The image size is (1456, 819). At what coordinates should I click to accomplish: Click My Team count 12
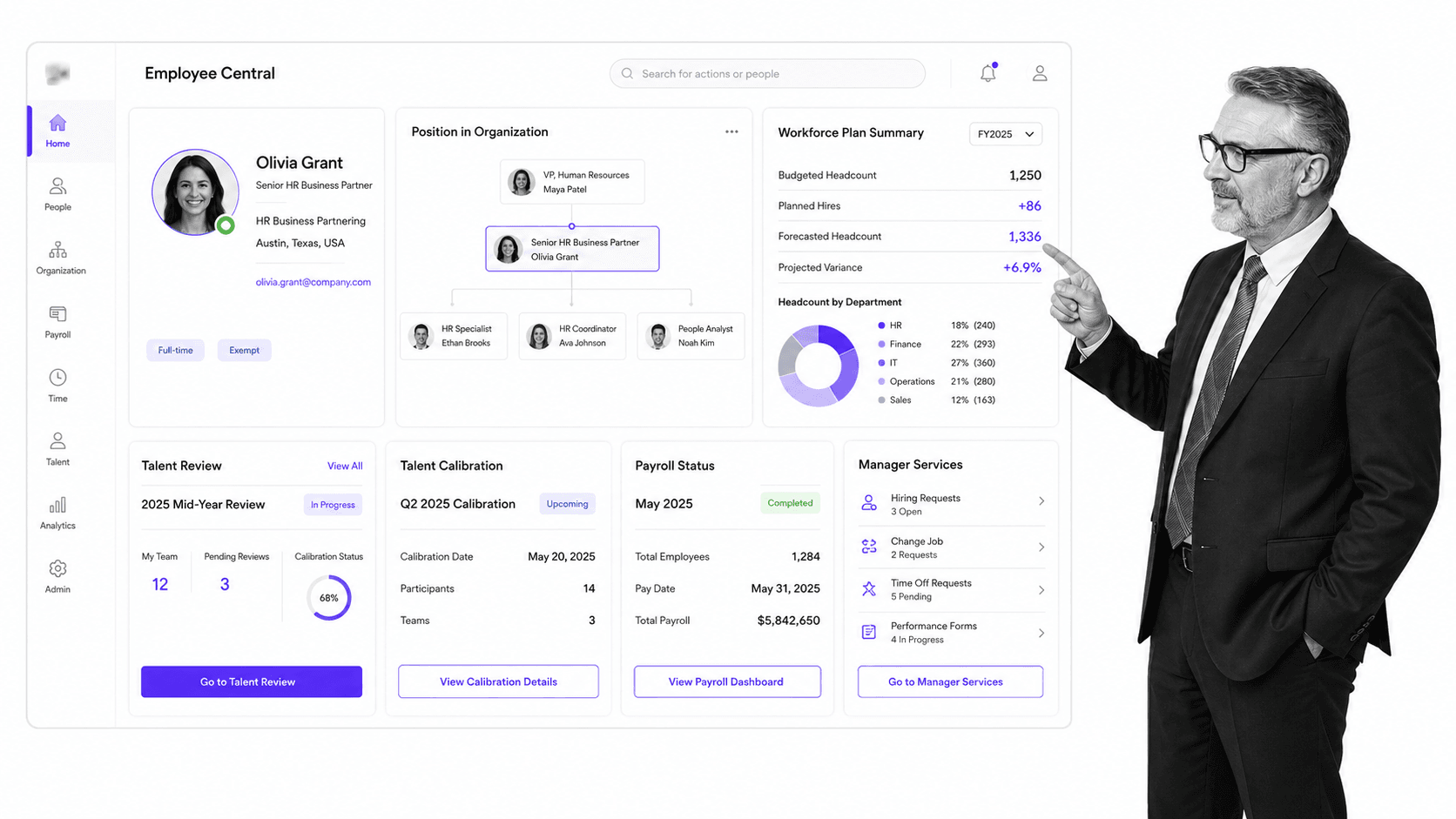point(160,584)
